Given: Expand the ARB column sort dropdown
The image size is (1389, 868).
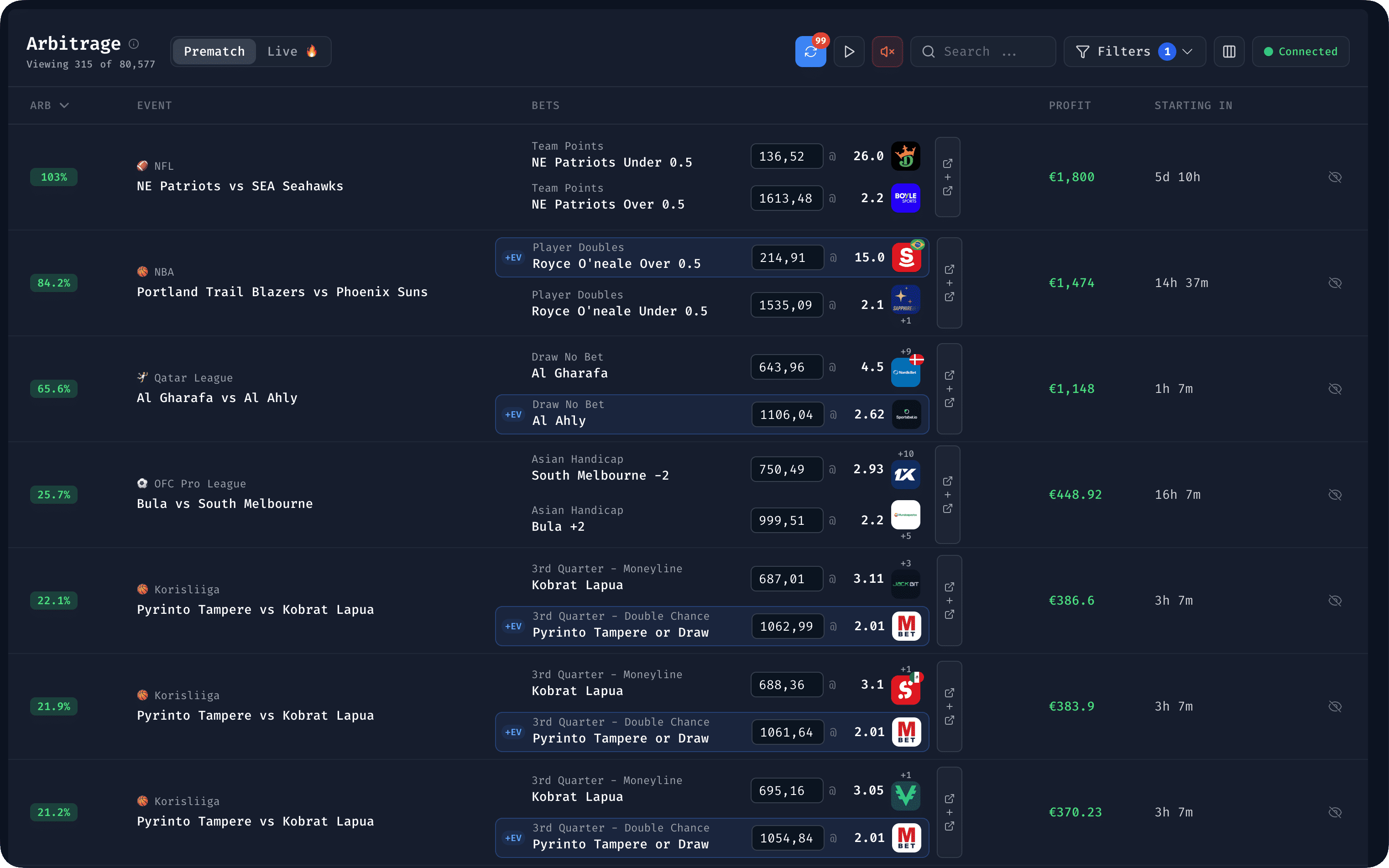Looking at the screenshot, I should point(64,105).
